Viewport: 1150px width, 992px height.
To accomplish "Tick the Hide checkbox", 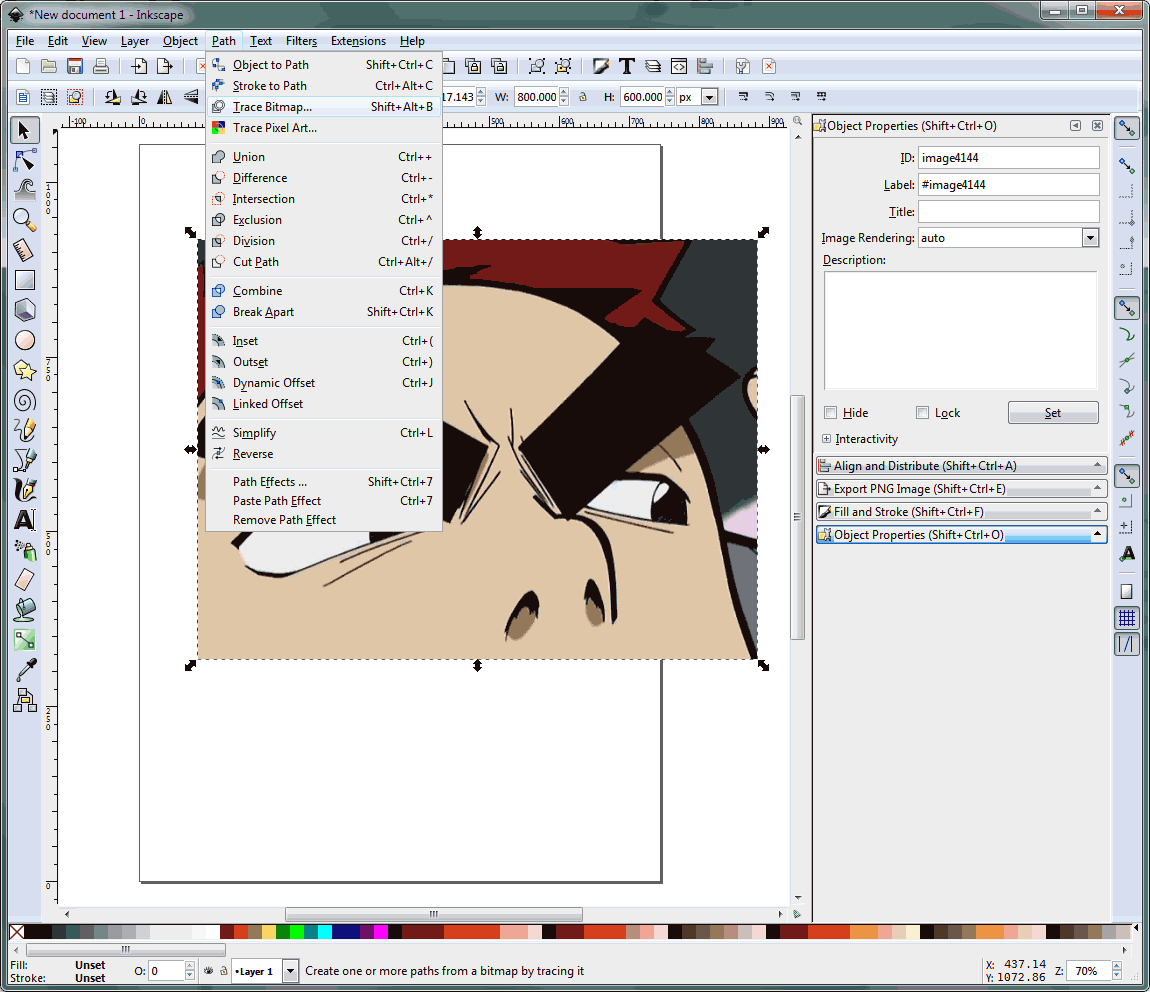I will pos(830,413).
